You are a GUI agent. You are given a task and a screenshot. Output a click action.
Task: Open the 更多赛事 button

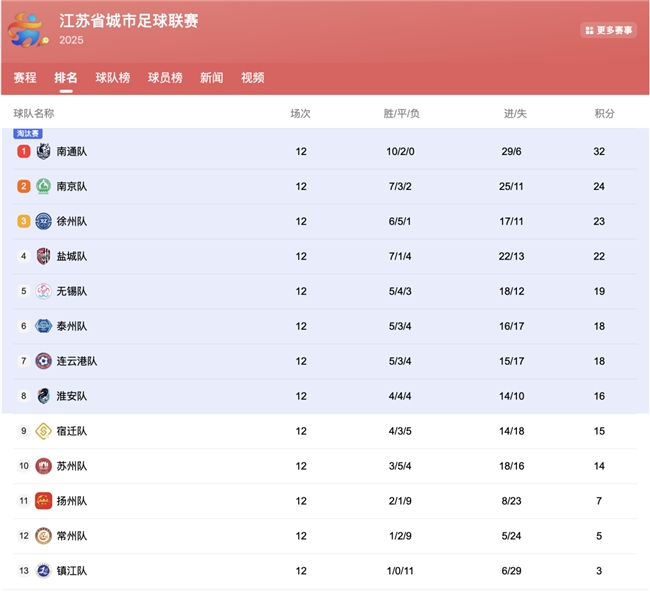(608, 31)
